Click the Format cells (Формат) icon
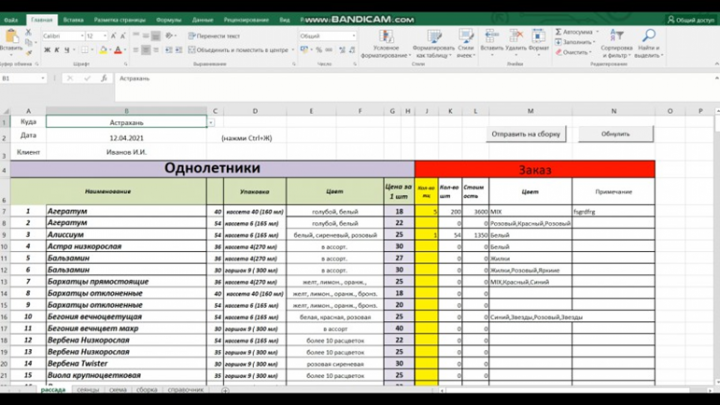 pos(539,36)
